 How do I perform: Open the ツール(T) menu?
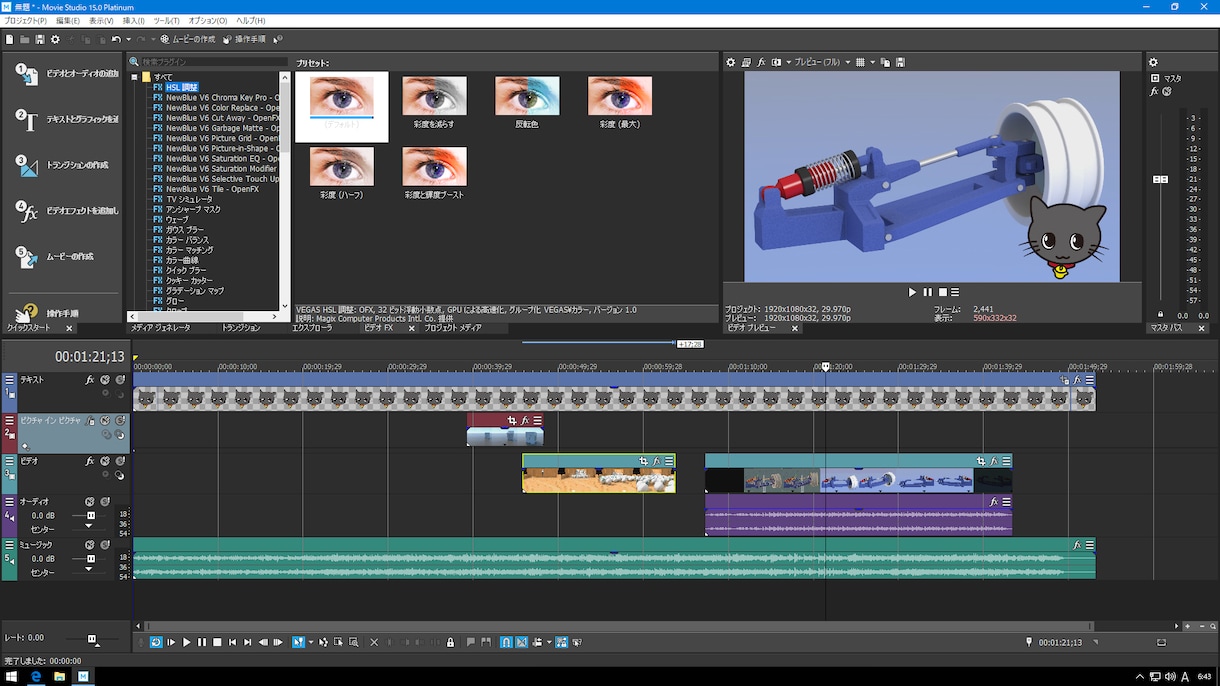click(x=166, y=20)
